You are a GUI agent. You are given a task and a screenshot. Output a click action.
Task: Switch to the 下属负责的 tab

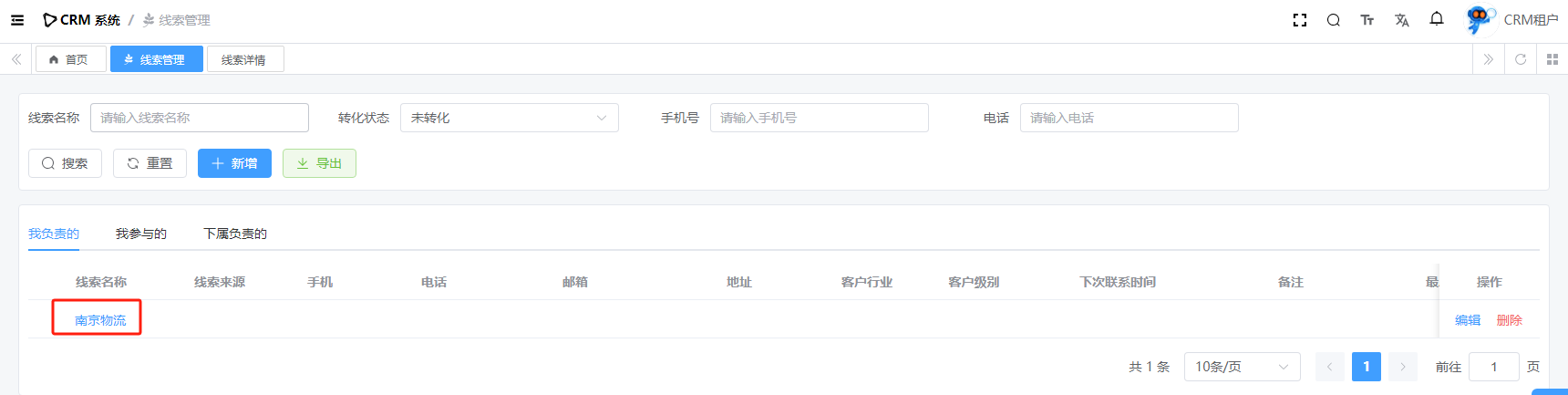coord(235,234)
